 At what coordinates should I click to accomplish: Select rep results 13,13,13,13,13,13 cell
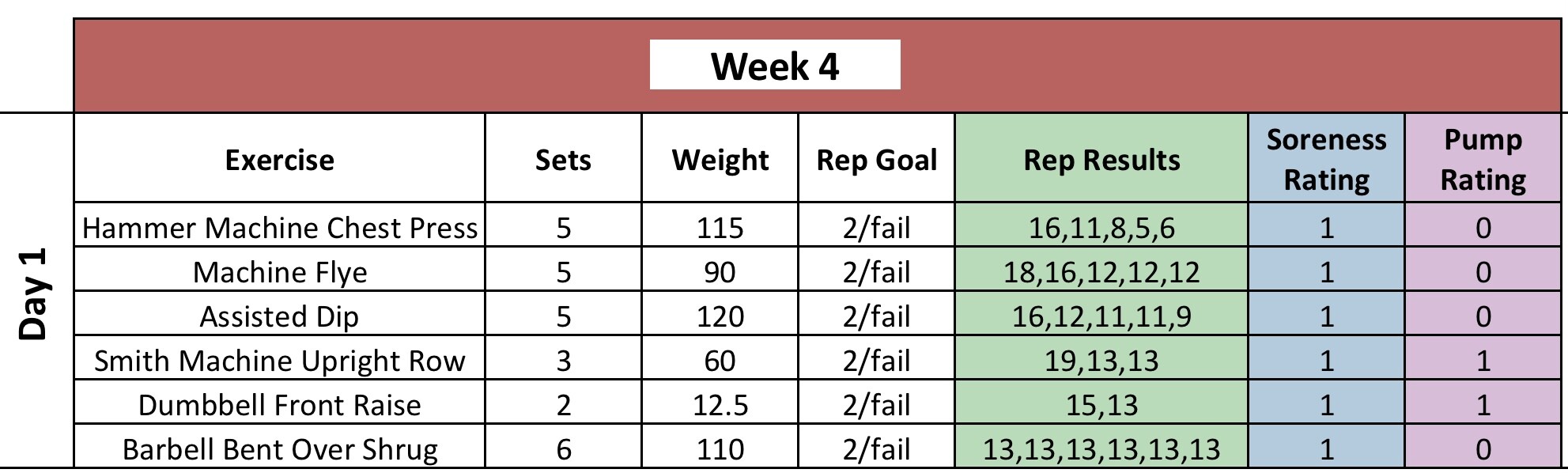pos(1101,449)
